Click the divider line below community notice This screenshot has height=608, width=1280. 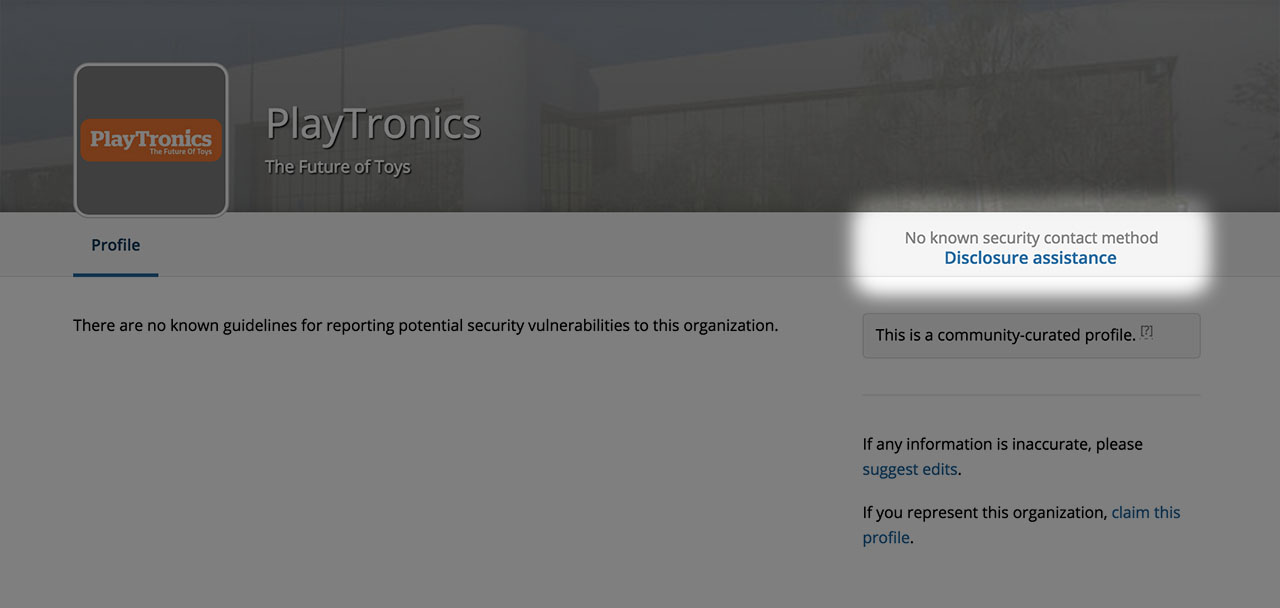1031,395
